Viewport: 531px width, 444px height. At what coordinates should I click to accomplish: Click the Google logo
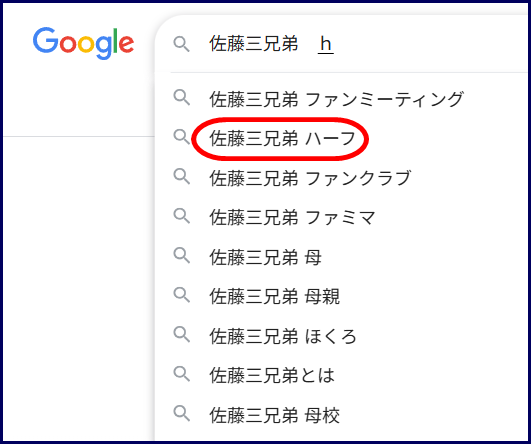(83, 43)
